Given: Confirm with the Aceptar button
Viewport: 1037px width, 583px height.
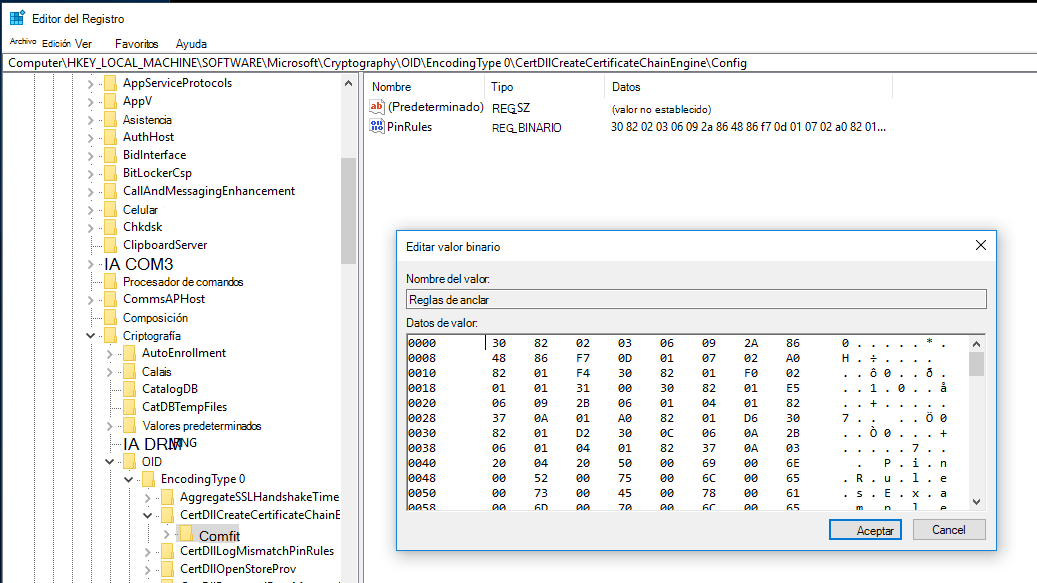Looking at the screenshot, I should 865,529.
